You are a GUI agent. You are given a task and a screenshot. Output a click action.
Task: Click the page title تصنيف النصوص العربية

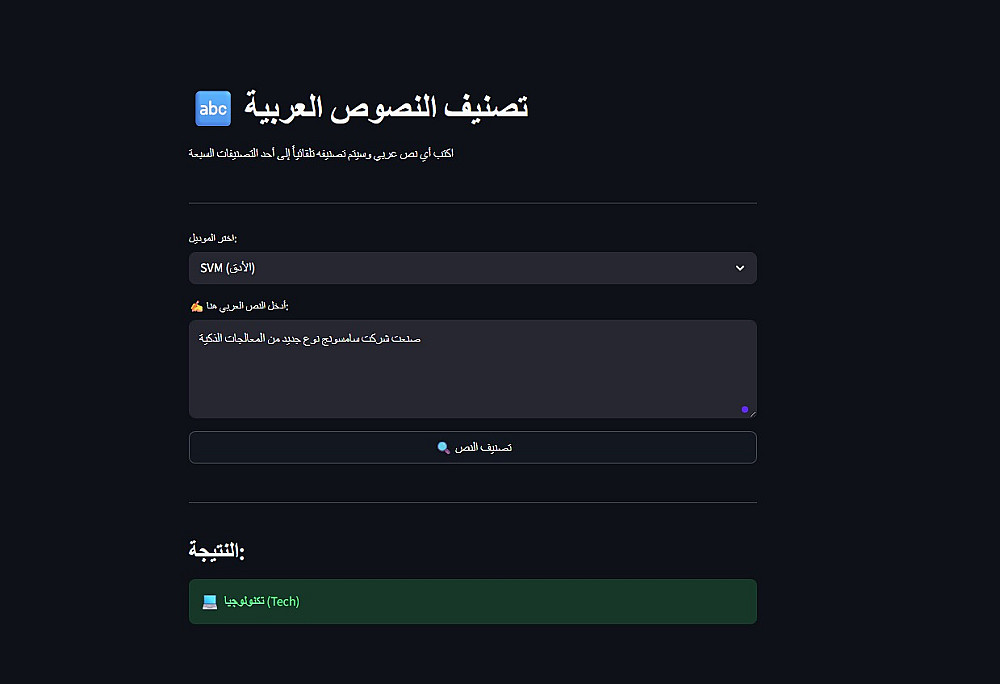coord(387,108)
